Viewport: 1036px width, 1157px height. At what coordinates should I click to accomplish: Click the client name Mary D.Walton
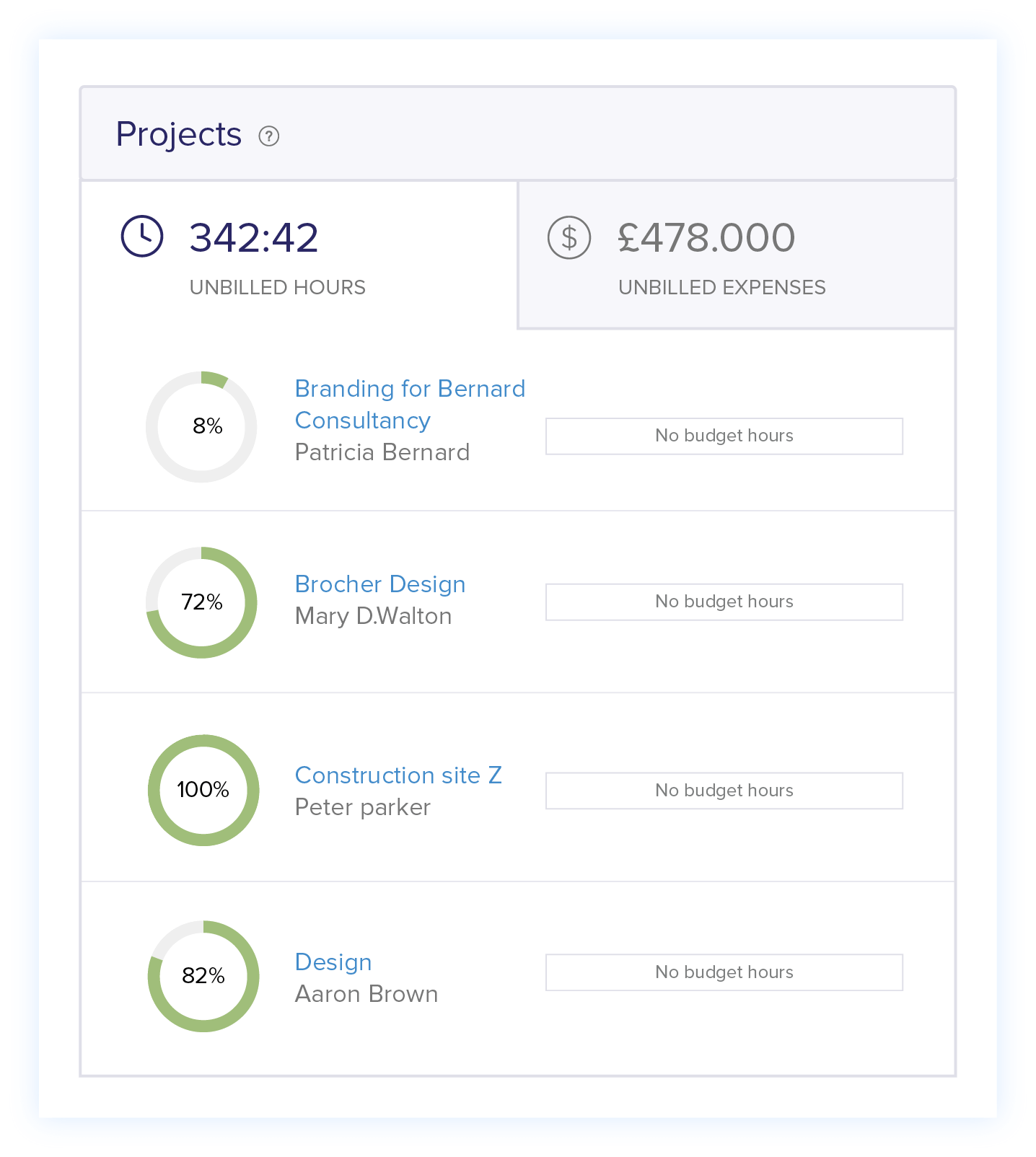(374, 616)
